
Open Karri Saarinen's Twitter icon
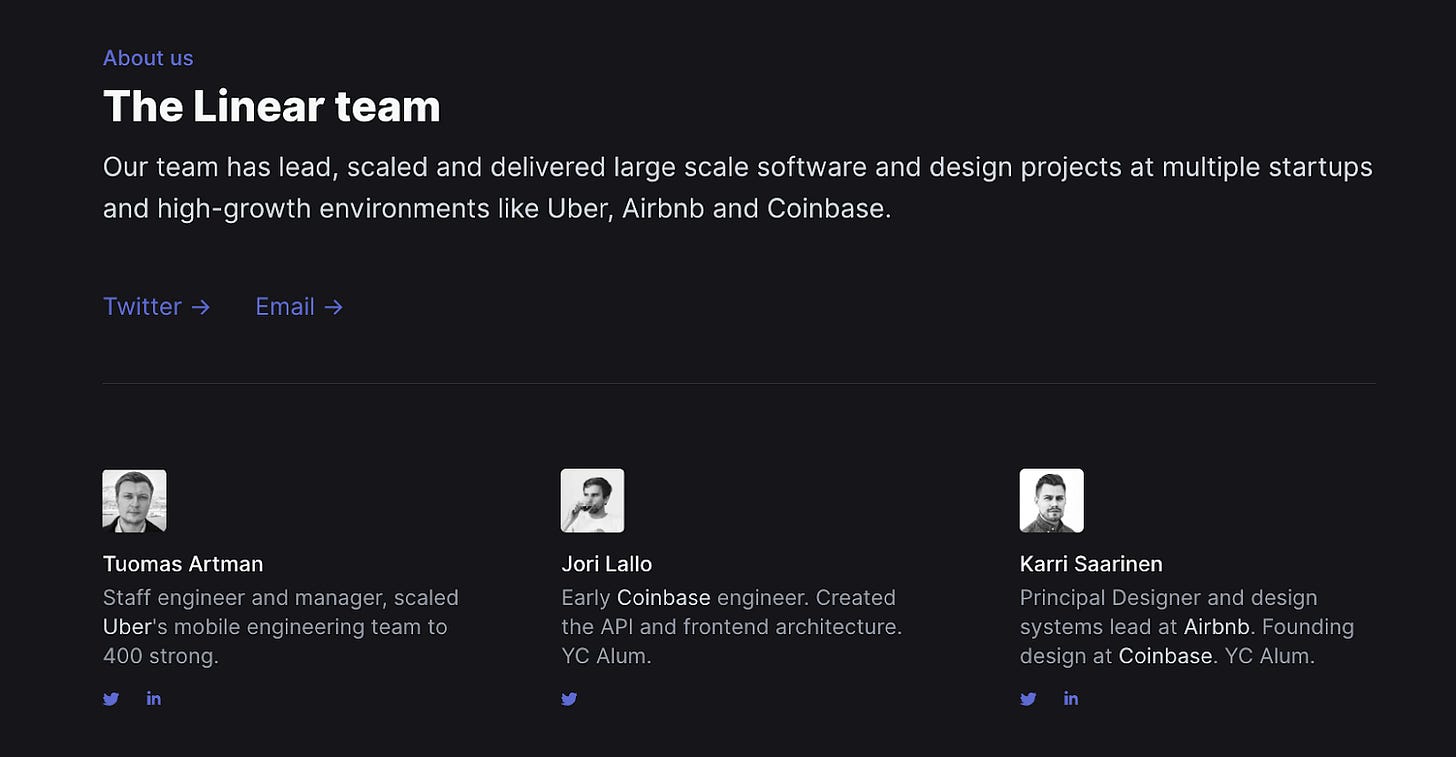click(1028, 699)
